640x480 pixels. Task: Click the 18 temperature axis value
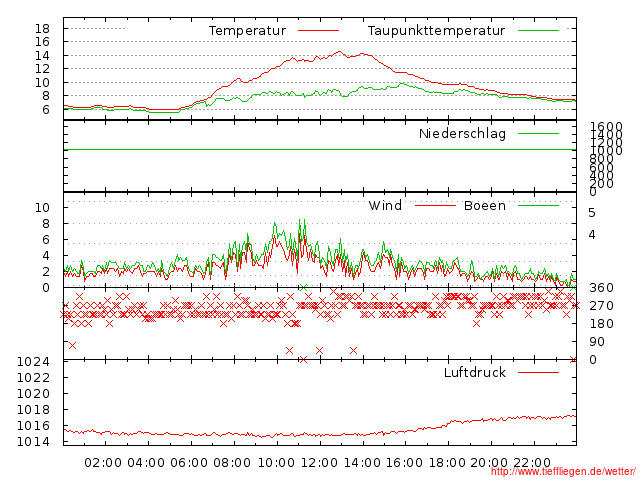(x=42, y=29)
